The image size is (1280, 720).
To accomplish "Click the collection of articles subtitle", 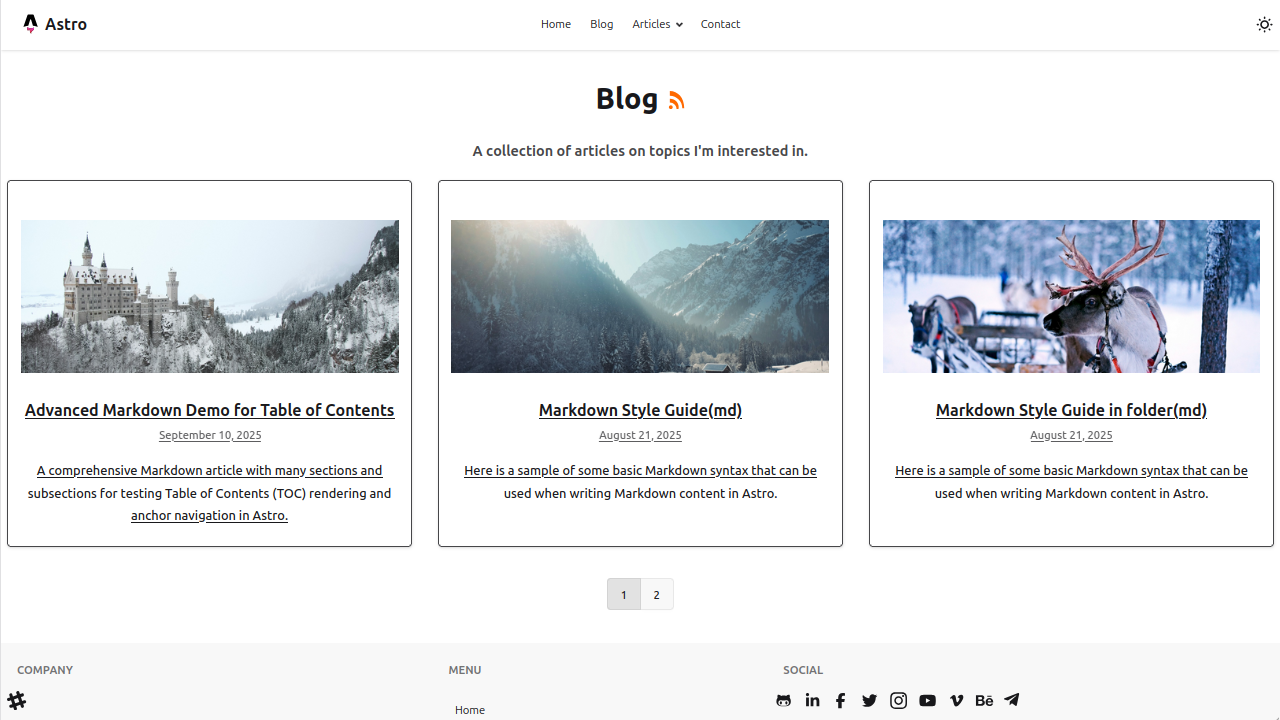I will [640, 151].
